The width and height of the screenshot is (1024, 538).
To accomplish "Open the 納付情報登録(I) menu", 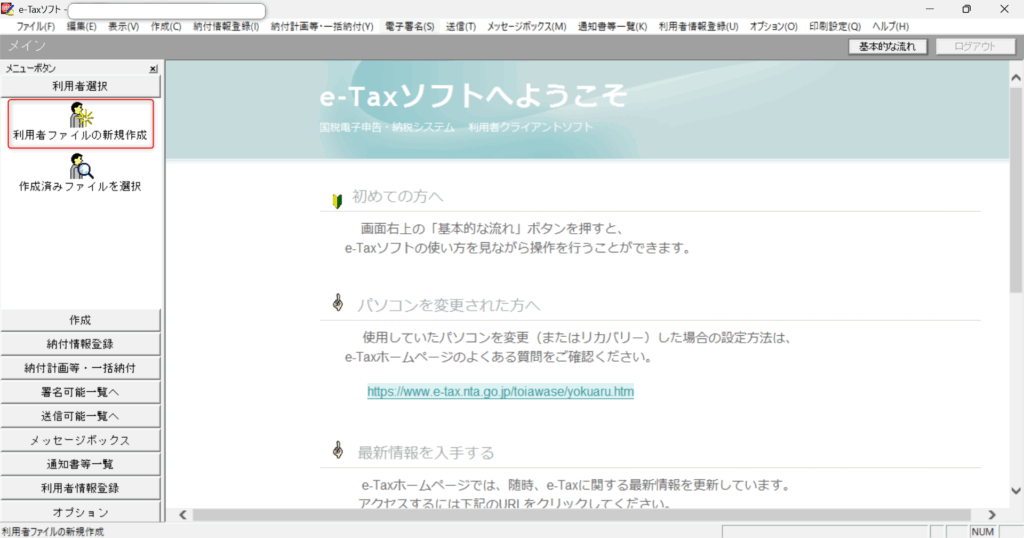I will point(226,27).
